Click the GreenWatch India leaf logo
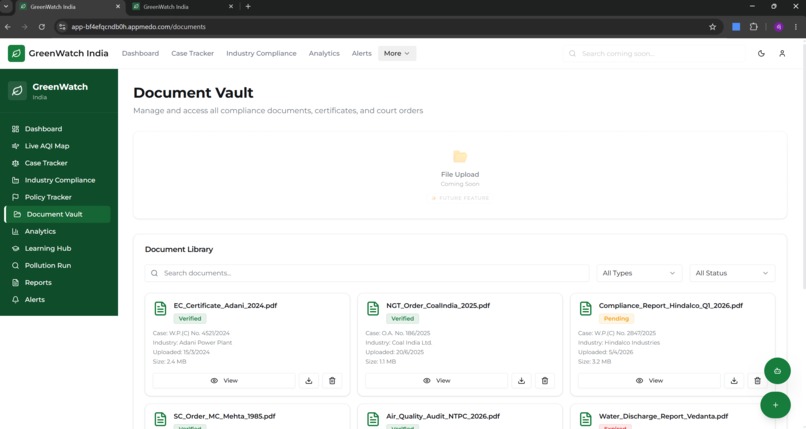 (16, 53)
